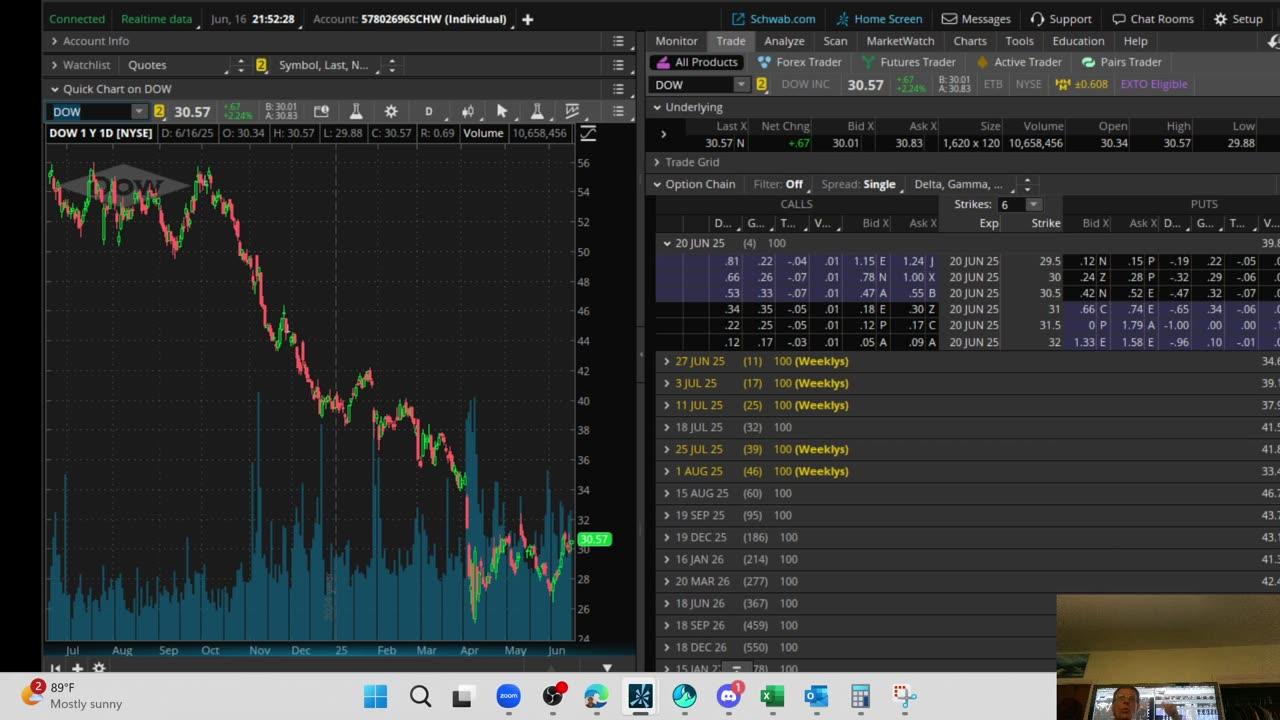Select the Pairs Trader sub-tab
Screen dimensions: 1280x720
(1121, 62)
